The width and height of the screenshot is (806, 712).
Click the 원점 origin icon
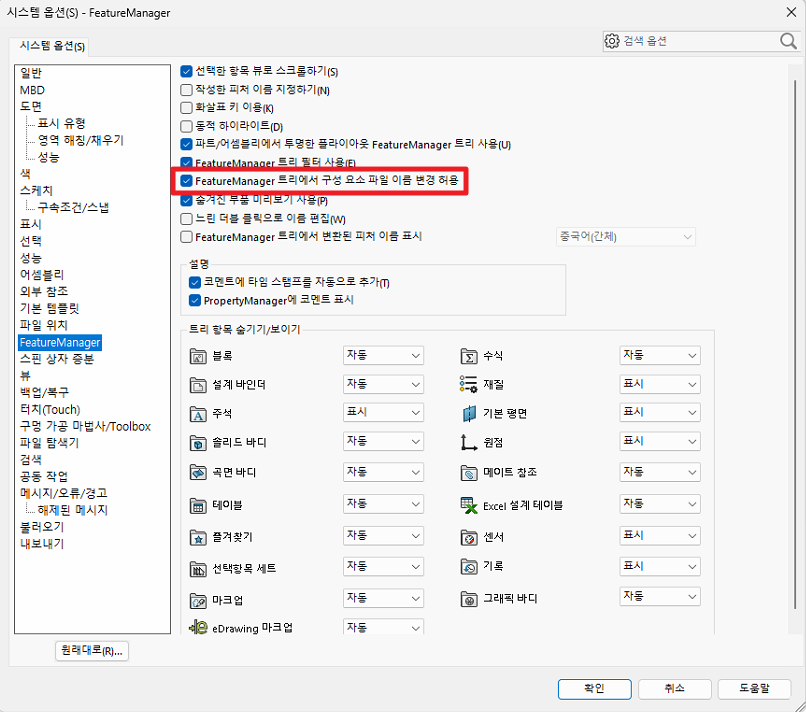pos(468,442)
